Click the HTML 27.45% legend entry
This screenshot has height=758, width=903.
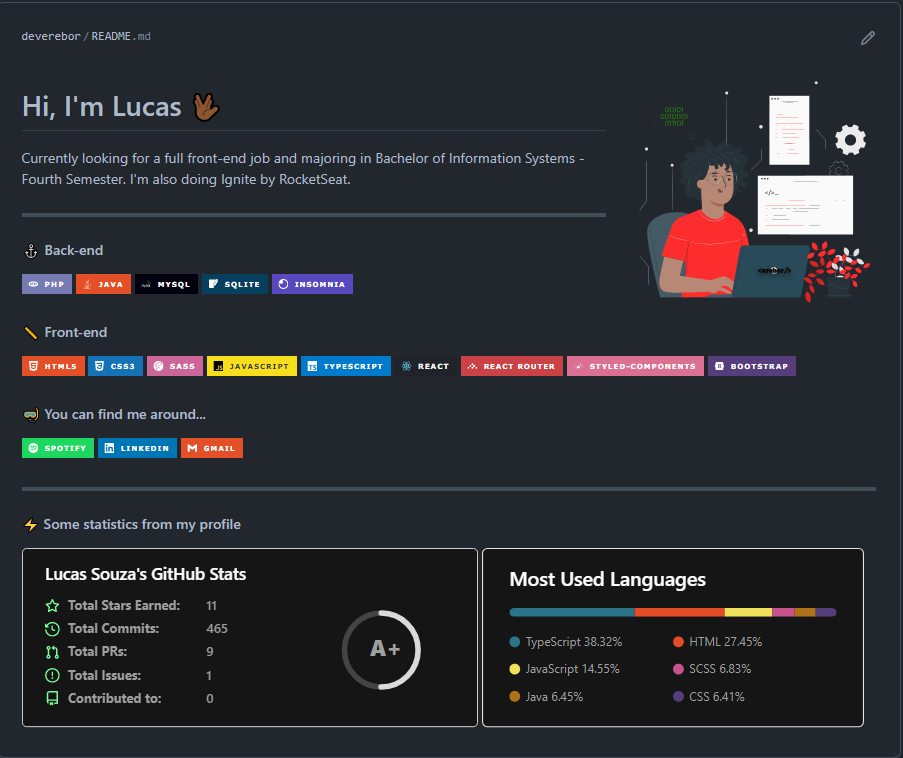click(x=718, y=642)
